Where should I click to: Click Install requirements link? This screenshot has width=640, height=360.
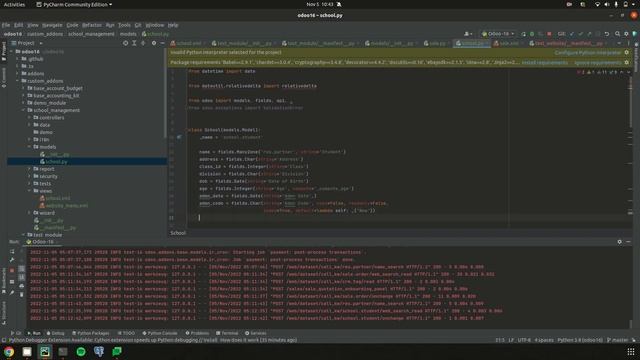pyautogui.click(x=544, y=62)
